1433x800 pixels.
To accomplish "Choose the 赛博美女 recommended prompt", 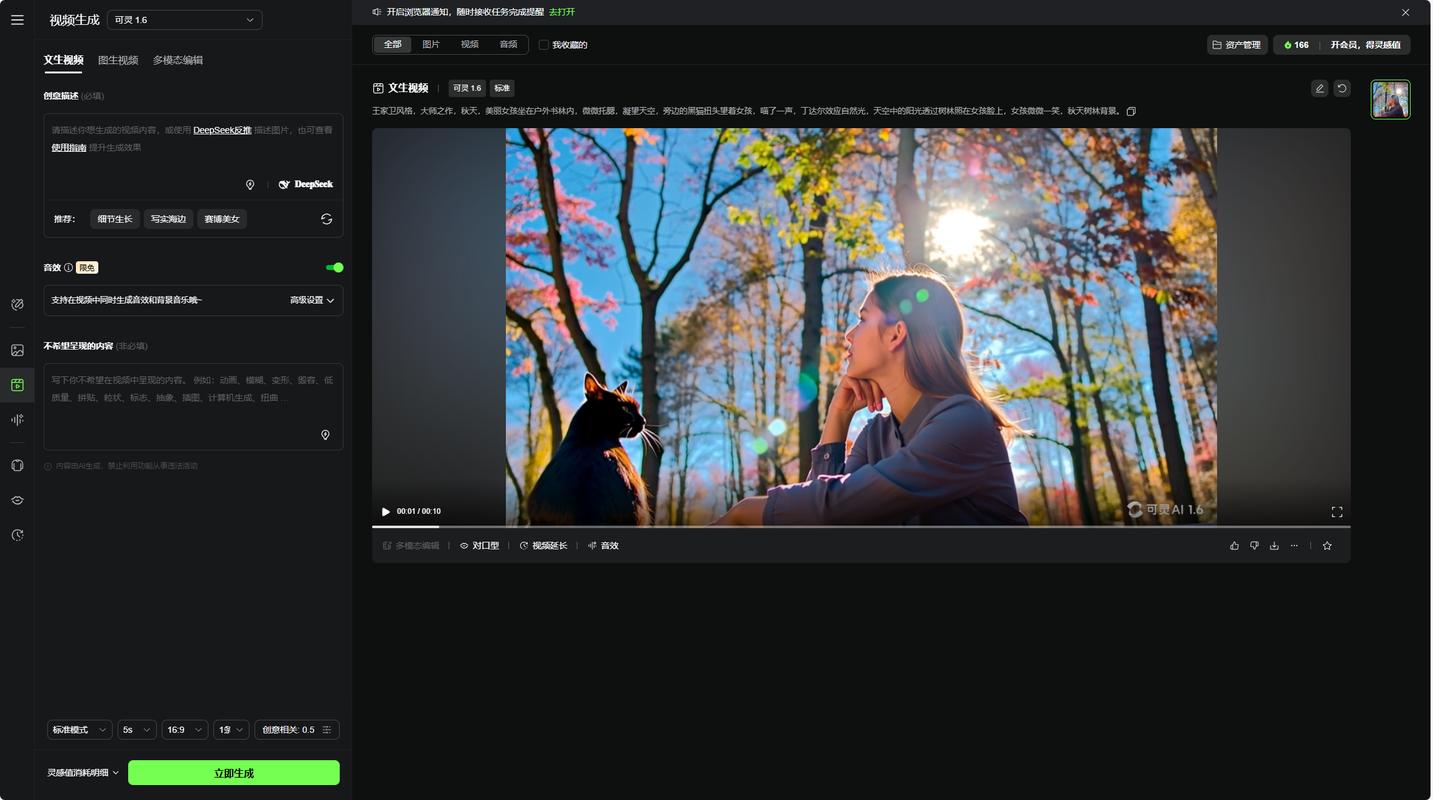I will tap(222, 219).
